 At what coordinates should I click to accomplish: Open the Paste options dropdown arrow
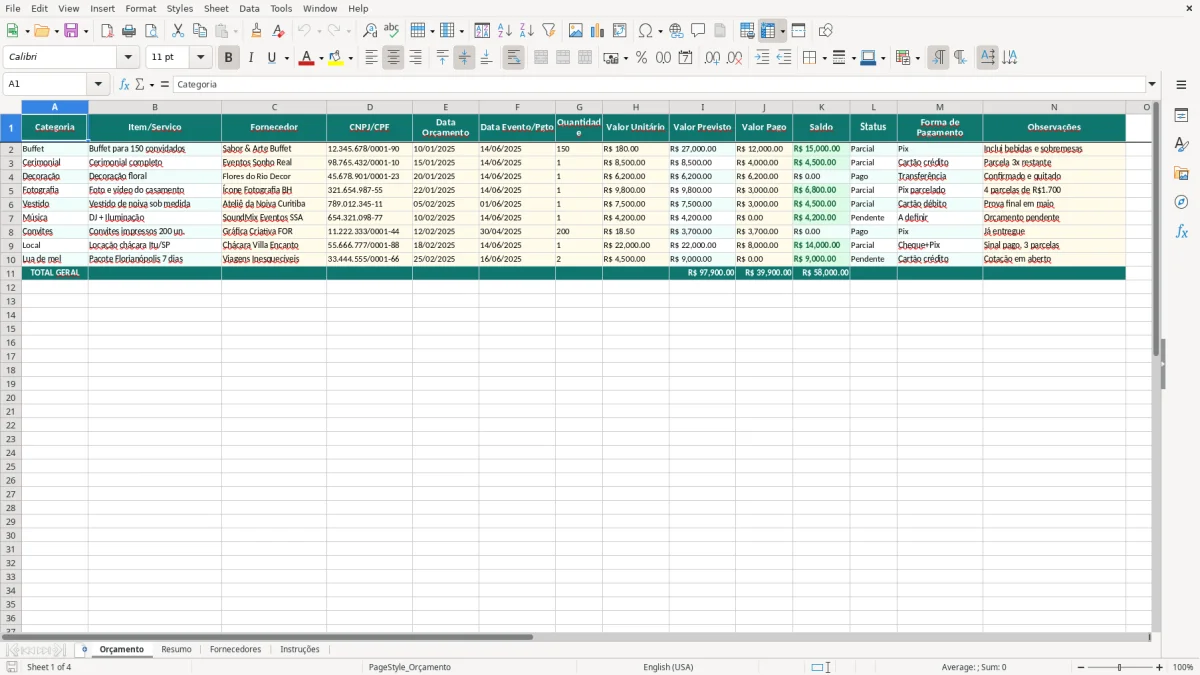235,31
